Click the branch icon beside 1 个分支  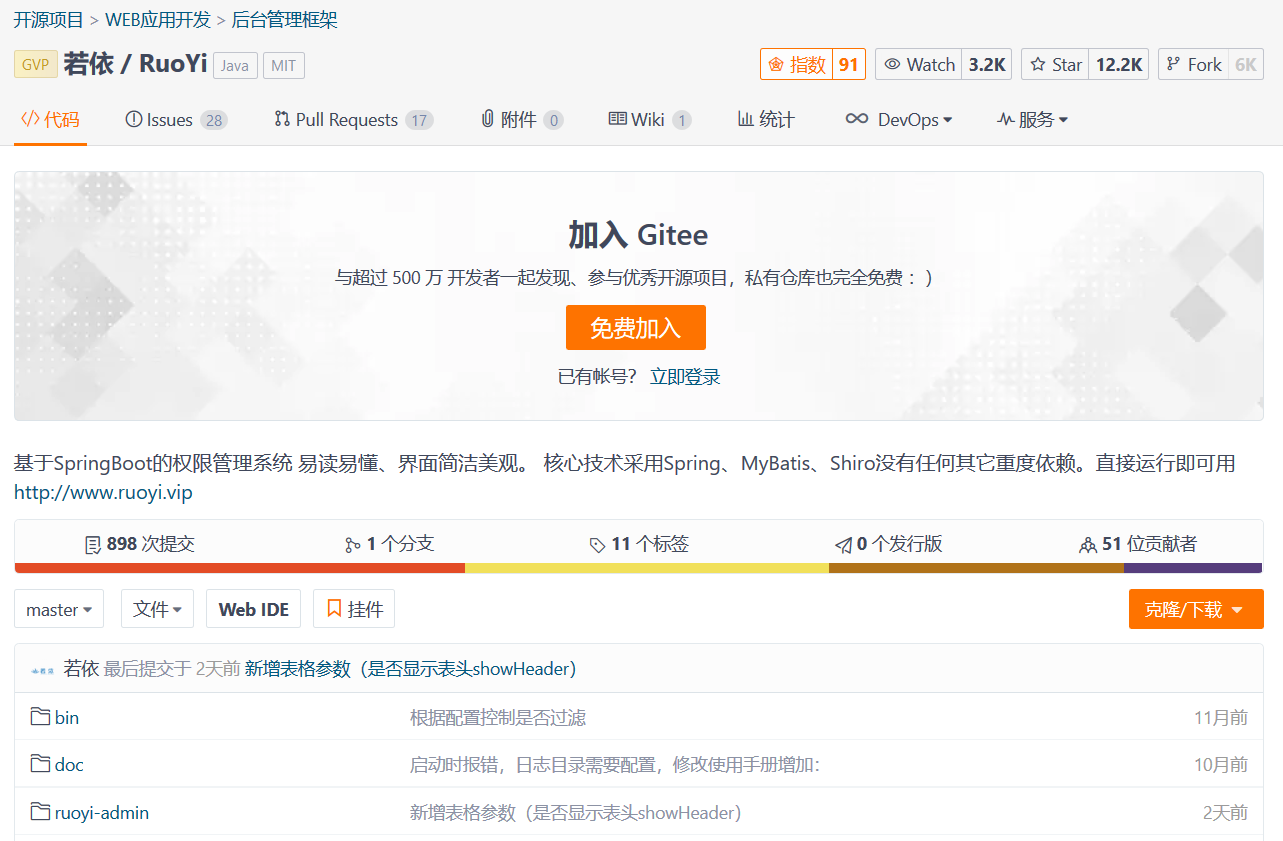click(x=352, y=545)
